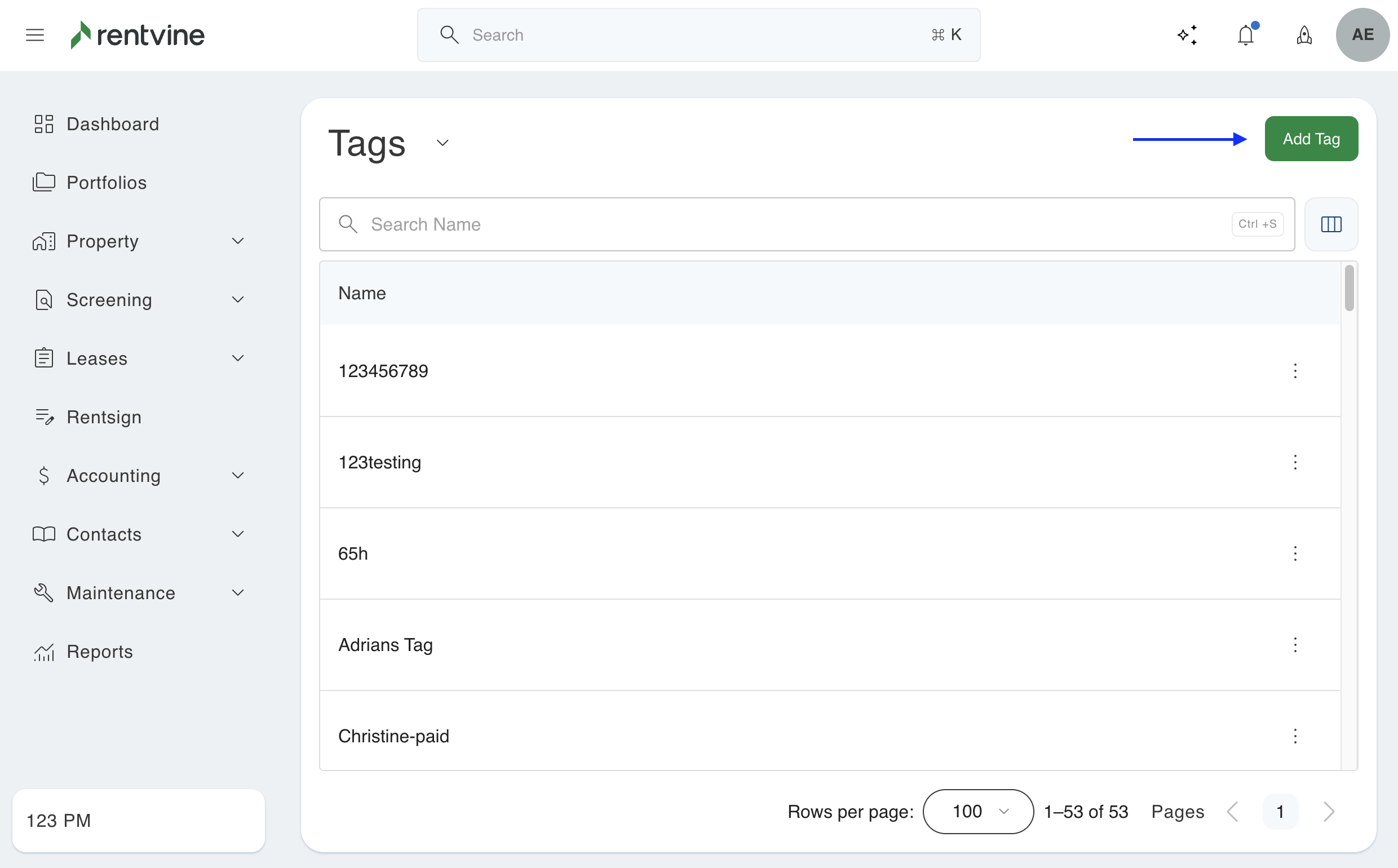Screen dimensions: 1398x868
Task: Click the AI sparkle icon in header
Action: (1187, 35)
